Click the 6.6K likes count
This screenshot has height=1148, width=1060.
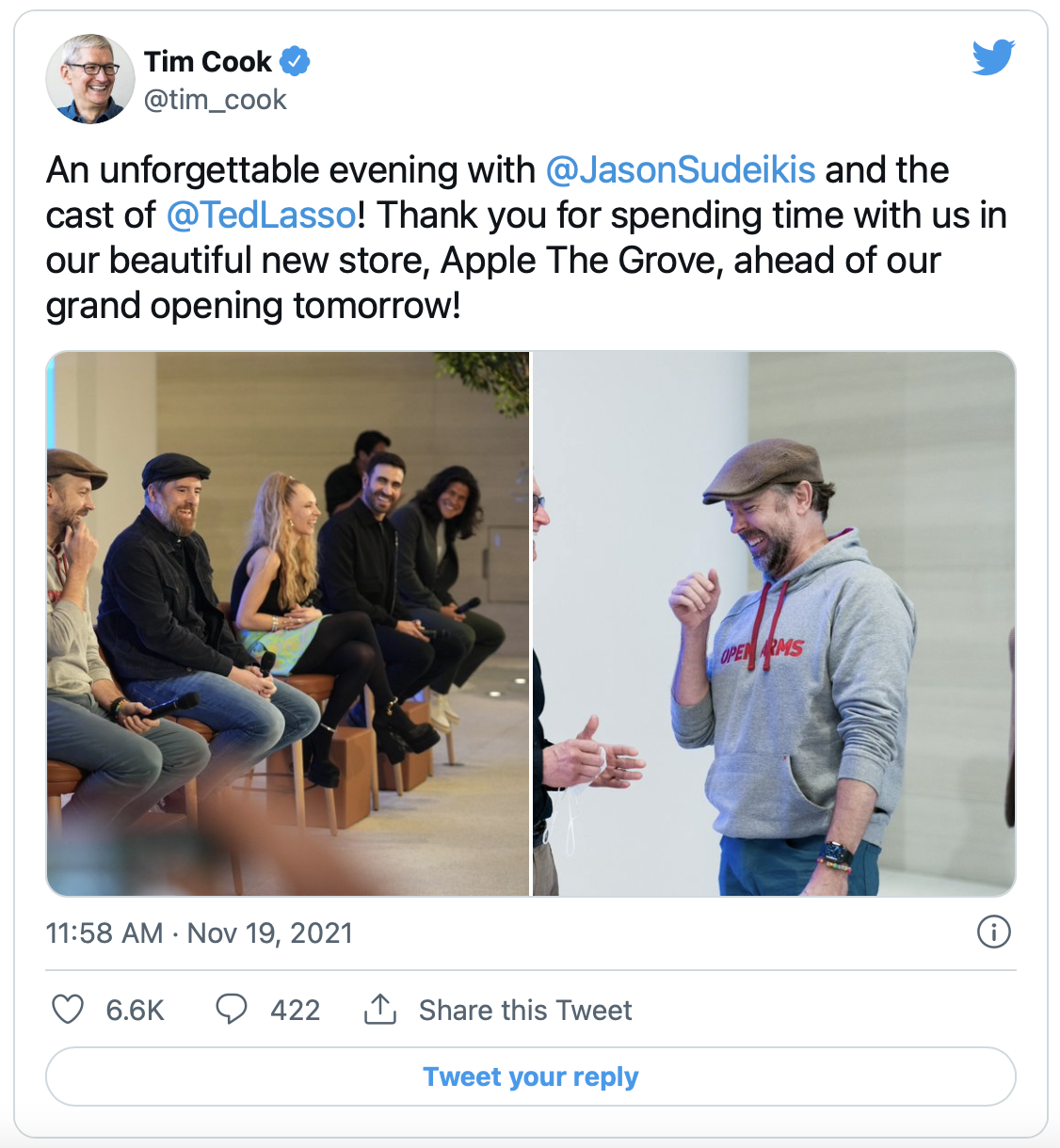[135, 1010]
